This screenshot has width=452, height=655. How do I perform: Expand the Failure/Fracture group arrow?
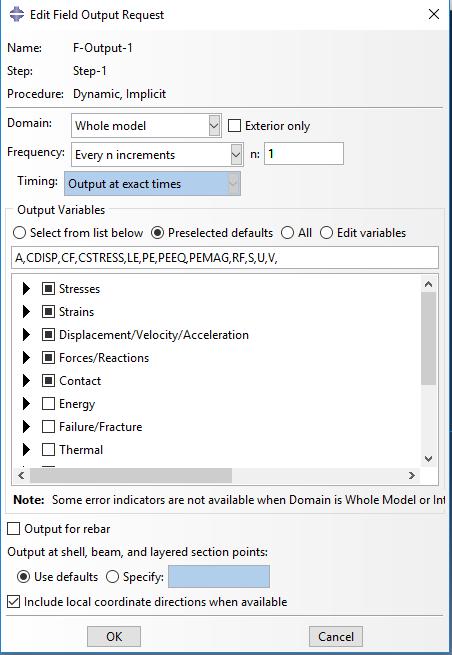[x=26, y=427]
